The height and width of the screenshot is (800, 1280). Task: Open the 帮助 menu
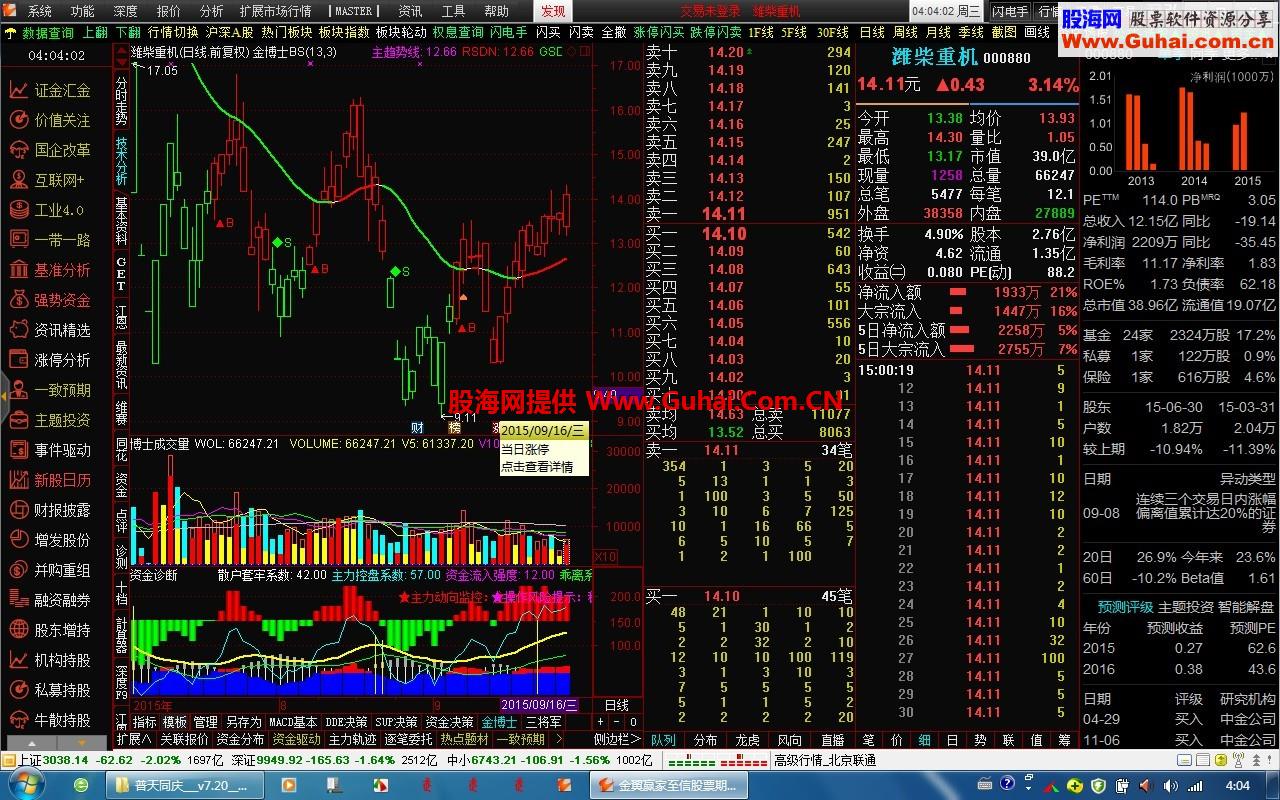pyautogui.click(x=496, y=11)
